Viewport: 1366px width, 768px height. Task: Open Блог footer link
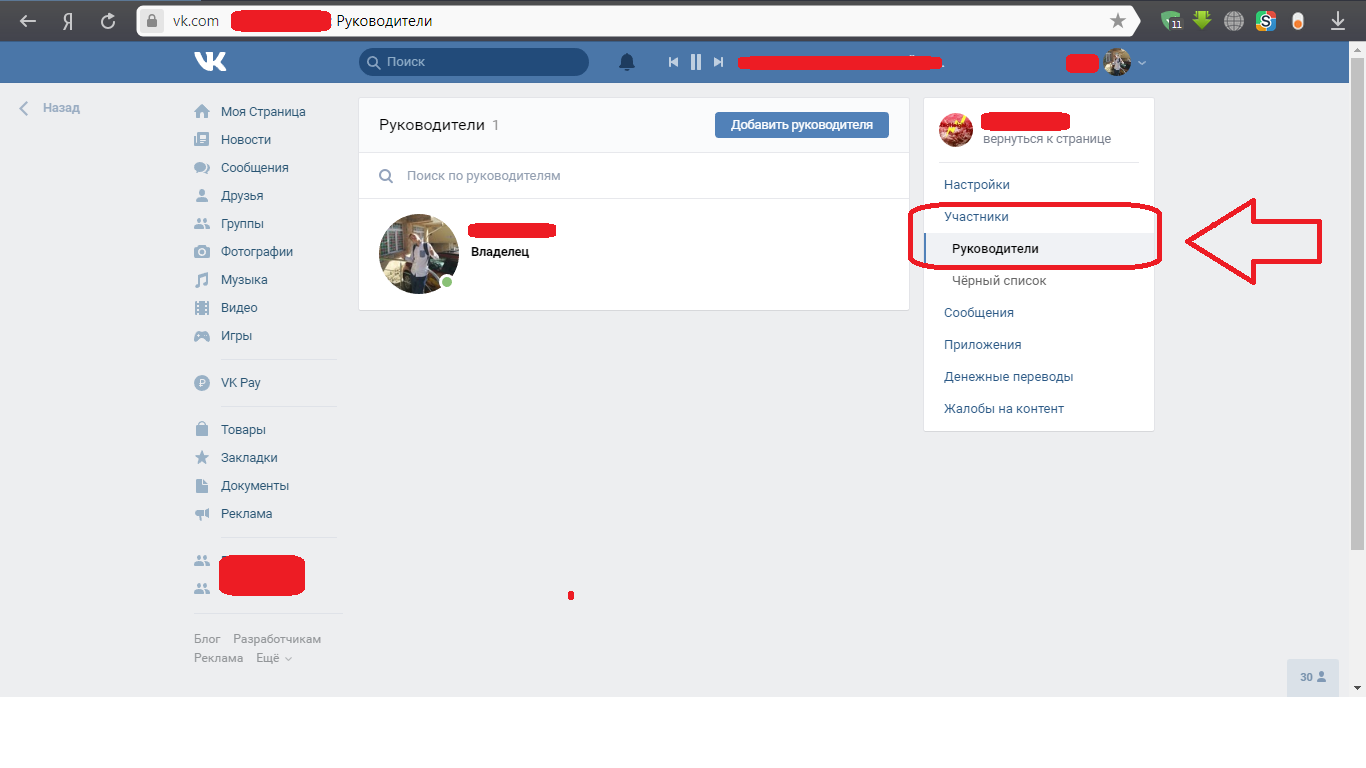pos(207,639)
